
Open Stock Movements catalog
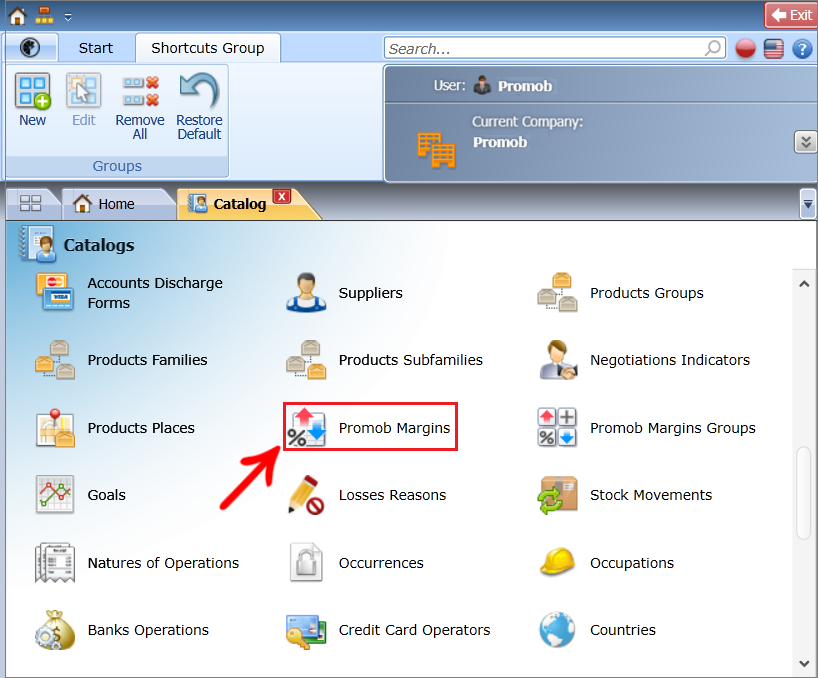click(x=625, y=494)
